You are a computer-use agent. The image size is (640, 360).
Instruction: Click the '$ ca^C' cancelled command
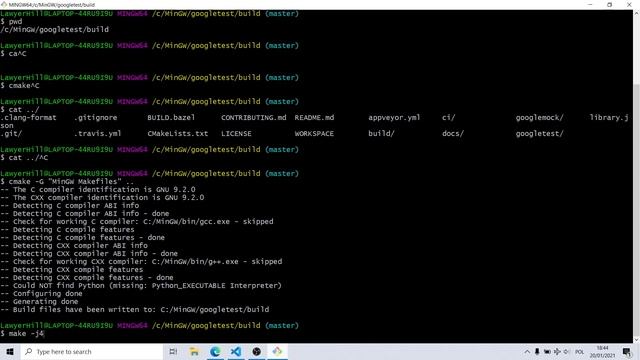pos(13,53)
